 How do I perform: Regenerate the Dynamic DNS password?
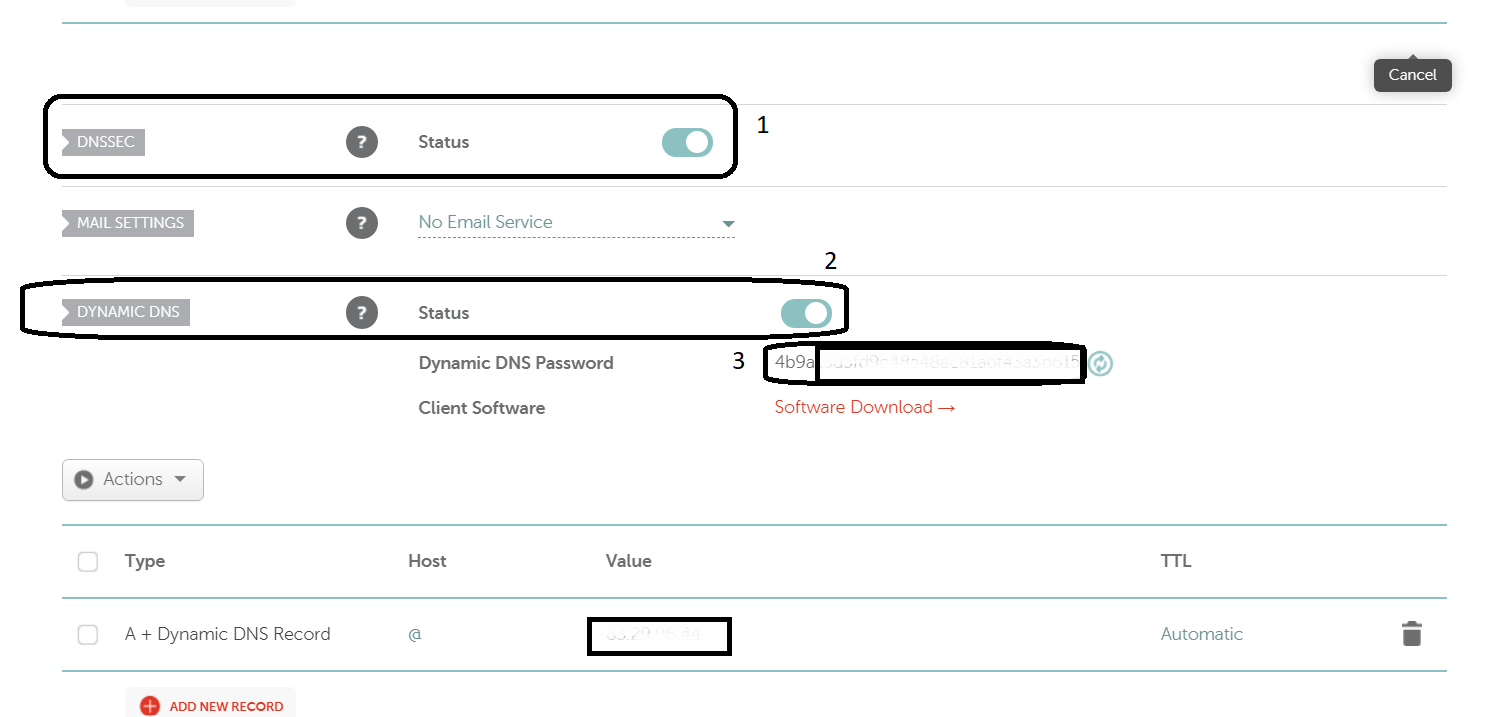tap(1100, 363)
